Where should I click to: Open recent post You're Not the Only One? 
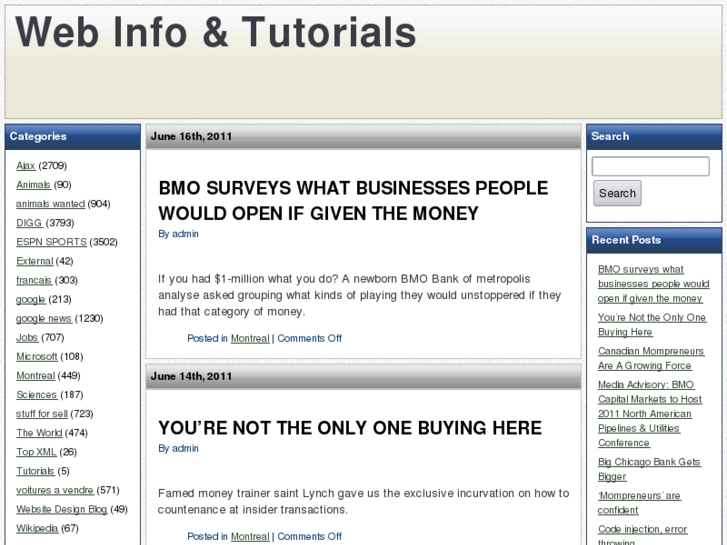pyautogui.click(x=652, y=325)
